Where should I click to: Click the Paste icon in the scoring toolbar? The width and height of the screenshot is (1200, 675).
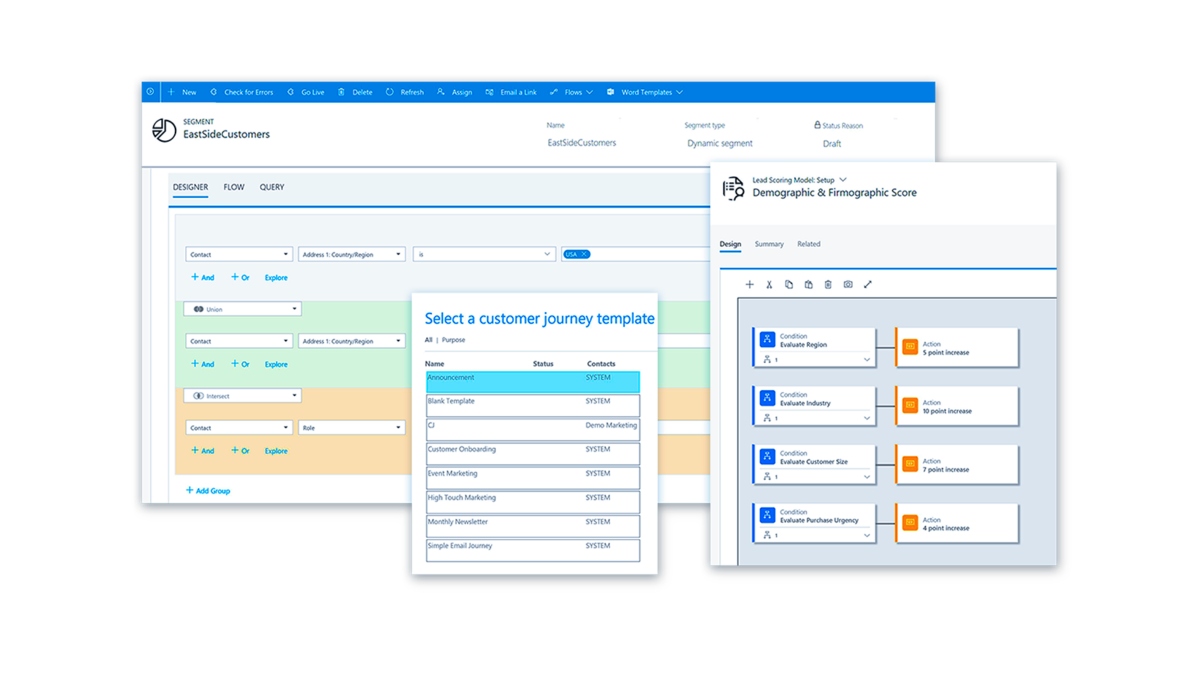click(x=808, y=285)
